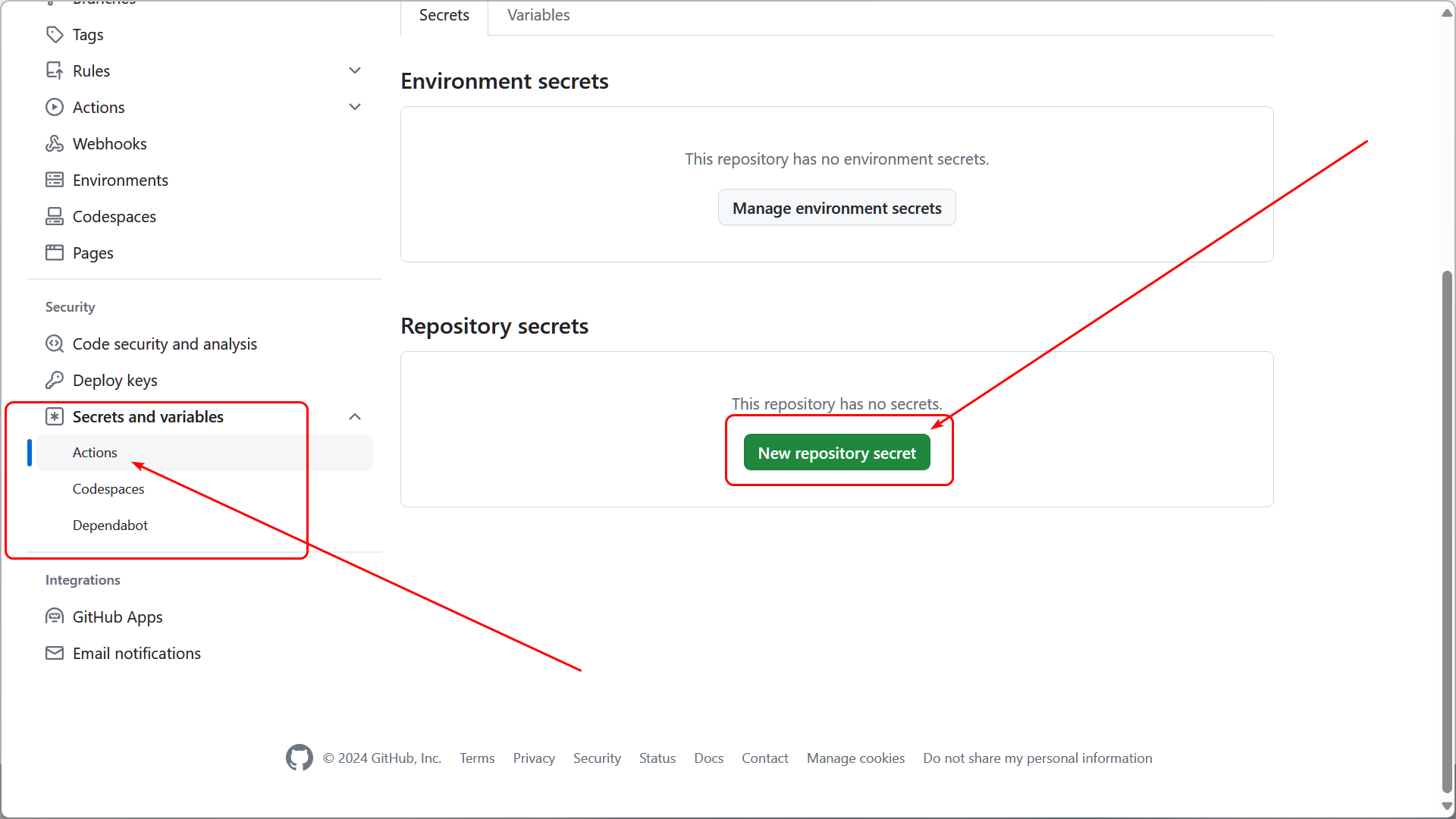Expand the Rules section chevron
This screenshot has width=1456, height=819.
point(355,71)
